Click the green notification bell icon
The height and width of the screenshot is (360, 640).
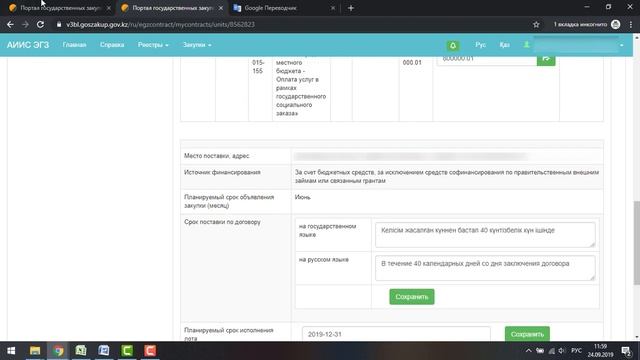pyautogui.click(x=453, y=45)
